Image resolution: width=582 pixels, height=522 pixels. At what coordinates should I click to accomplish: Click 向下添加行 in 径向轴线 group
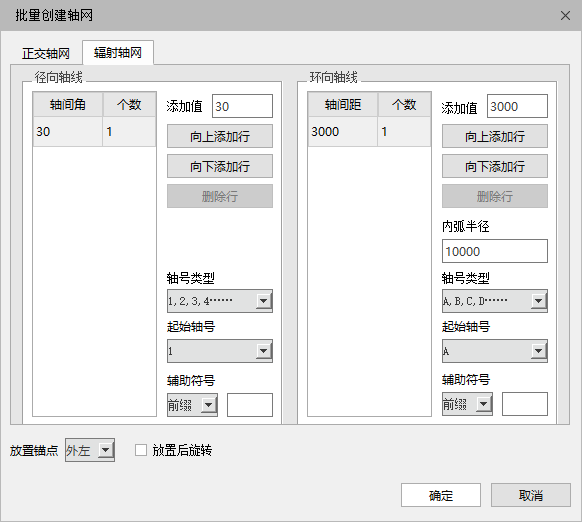(220, 166)
